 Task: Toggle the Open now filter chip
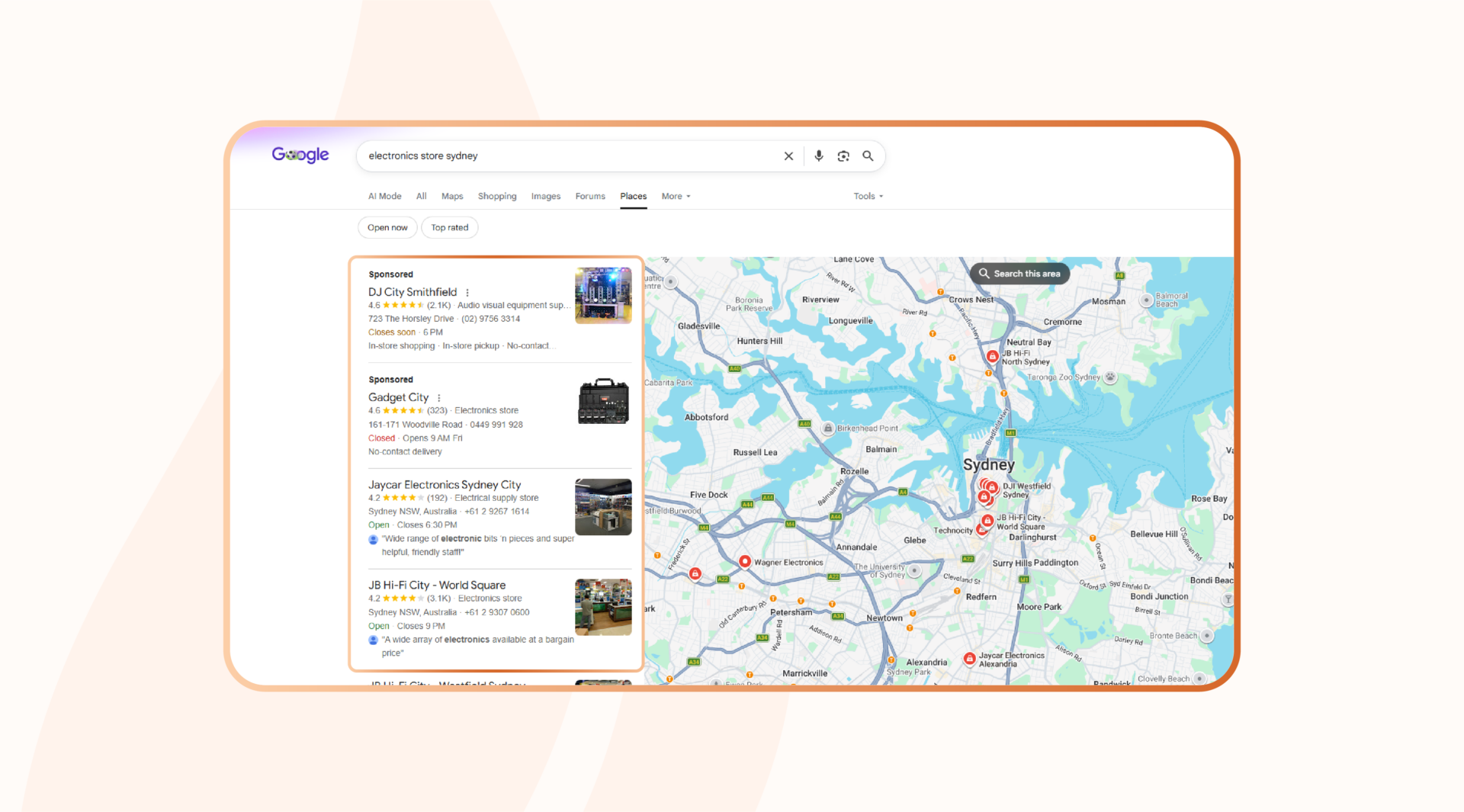click(387, 227)
